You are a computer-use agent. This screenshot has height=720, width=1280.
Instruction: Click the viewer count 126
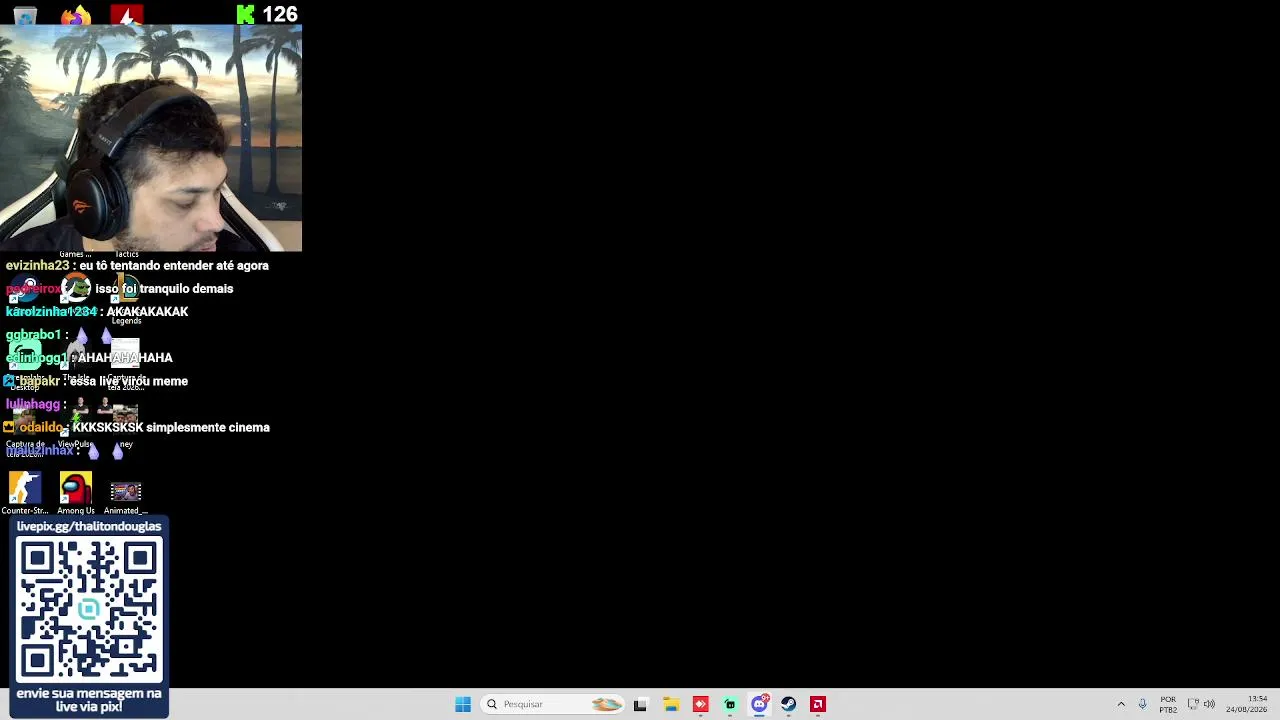(x=280, y=14)
